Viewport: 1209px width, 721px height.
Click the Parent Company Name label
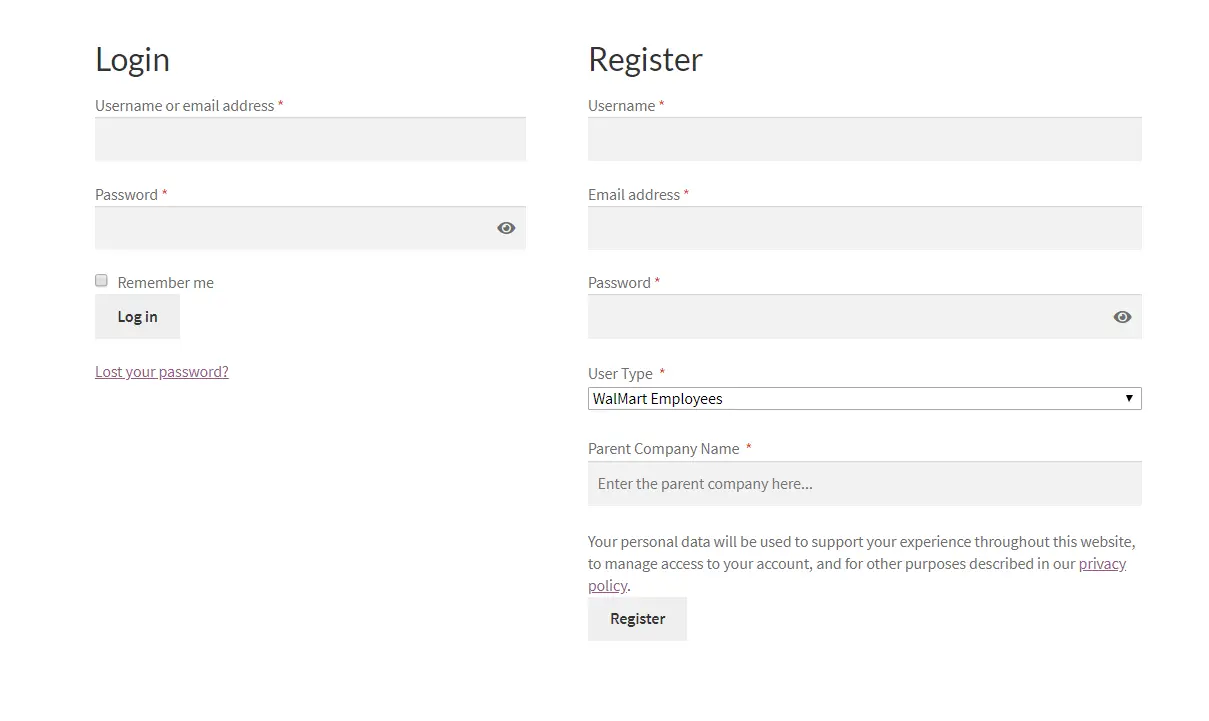(x=664, y=449)
